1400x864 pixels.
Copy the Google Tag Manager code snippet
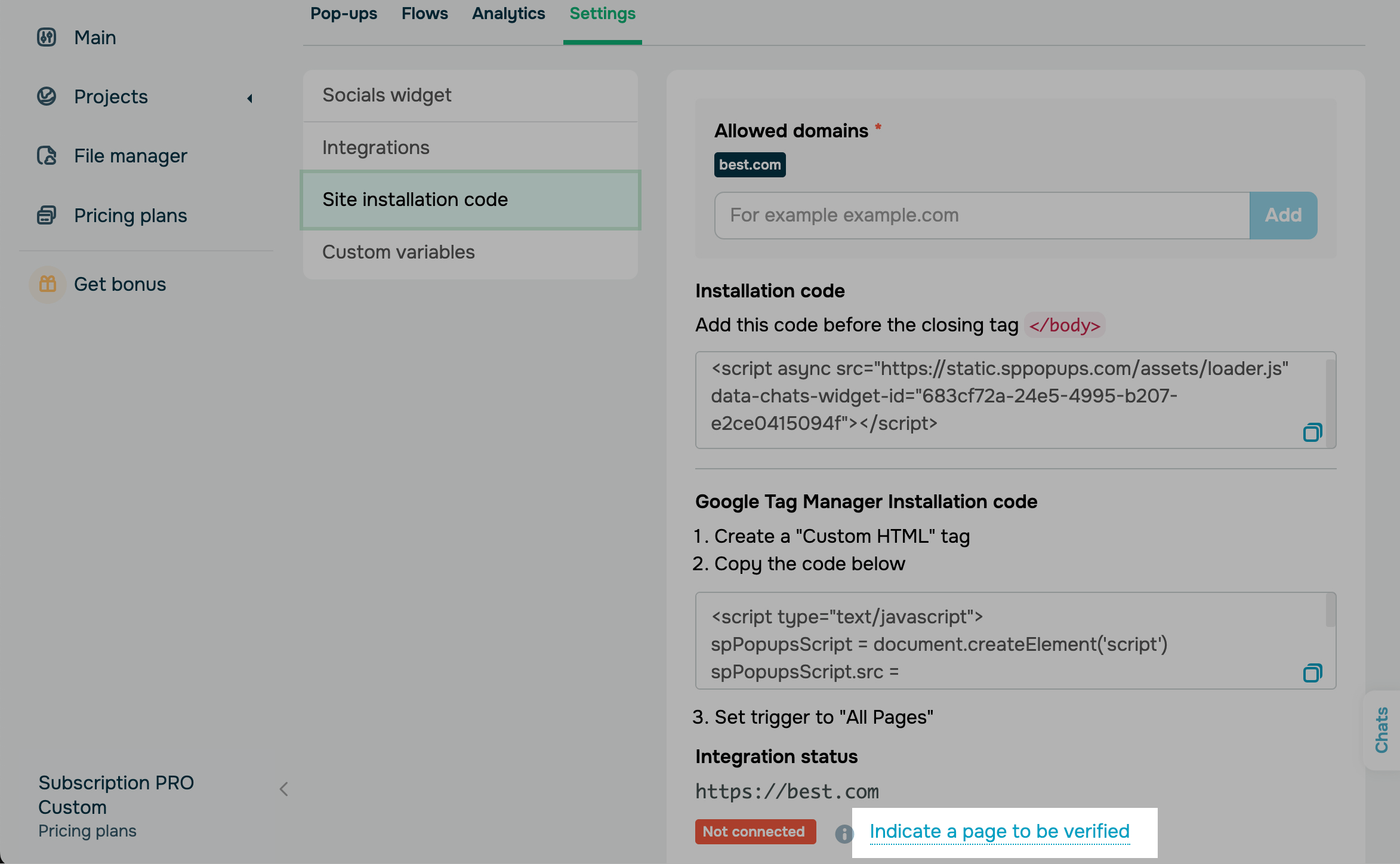pos(1312,673)
